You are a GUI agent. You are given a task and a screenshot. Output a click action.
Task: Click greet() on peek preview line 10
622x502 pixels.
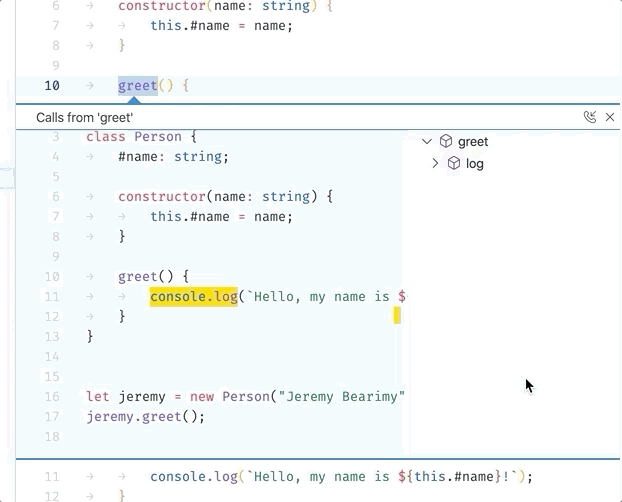146,277
